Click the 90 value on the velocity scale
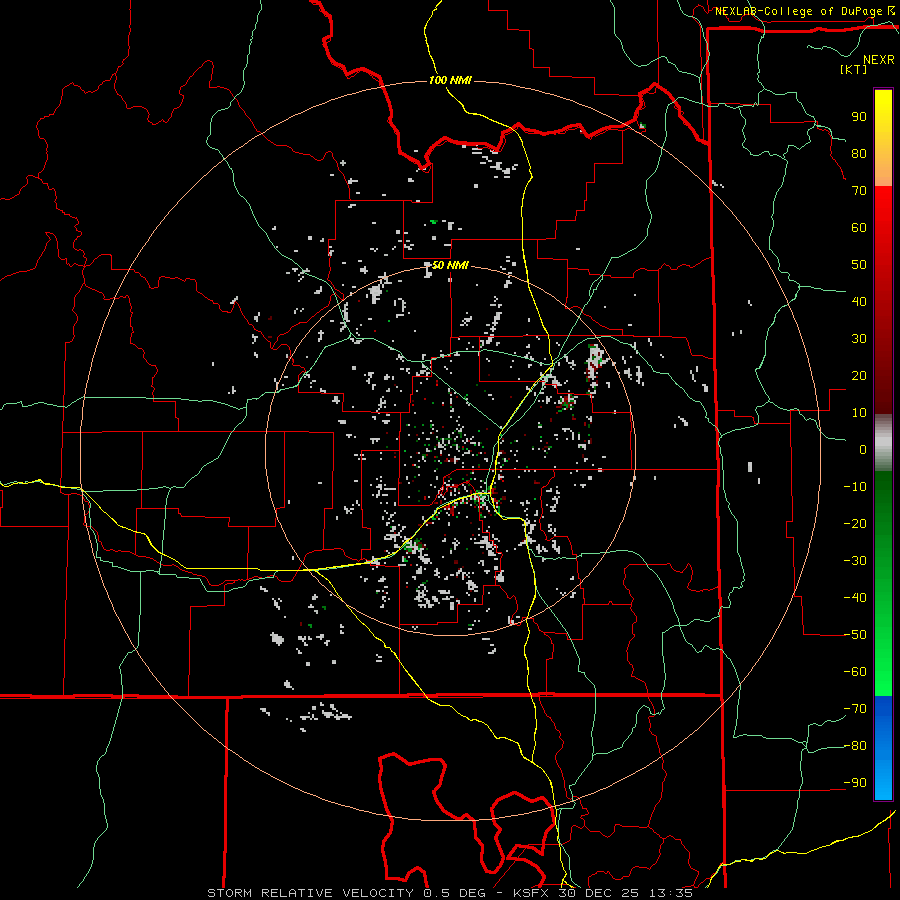Screen dimensions: 900x900 (859, 117)
